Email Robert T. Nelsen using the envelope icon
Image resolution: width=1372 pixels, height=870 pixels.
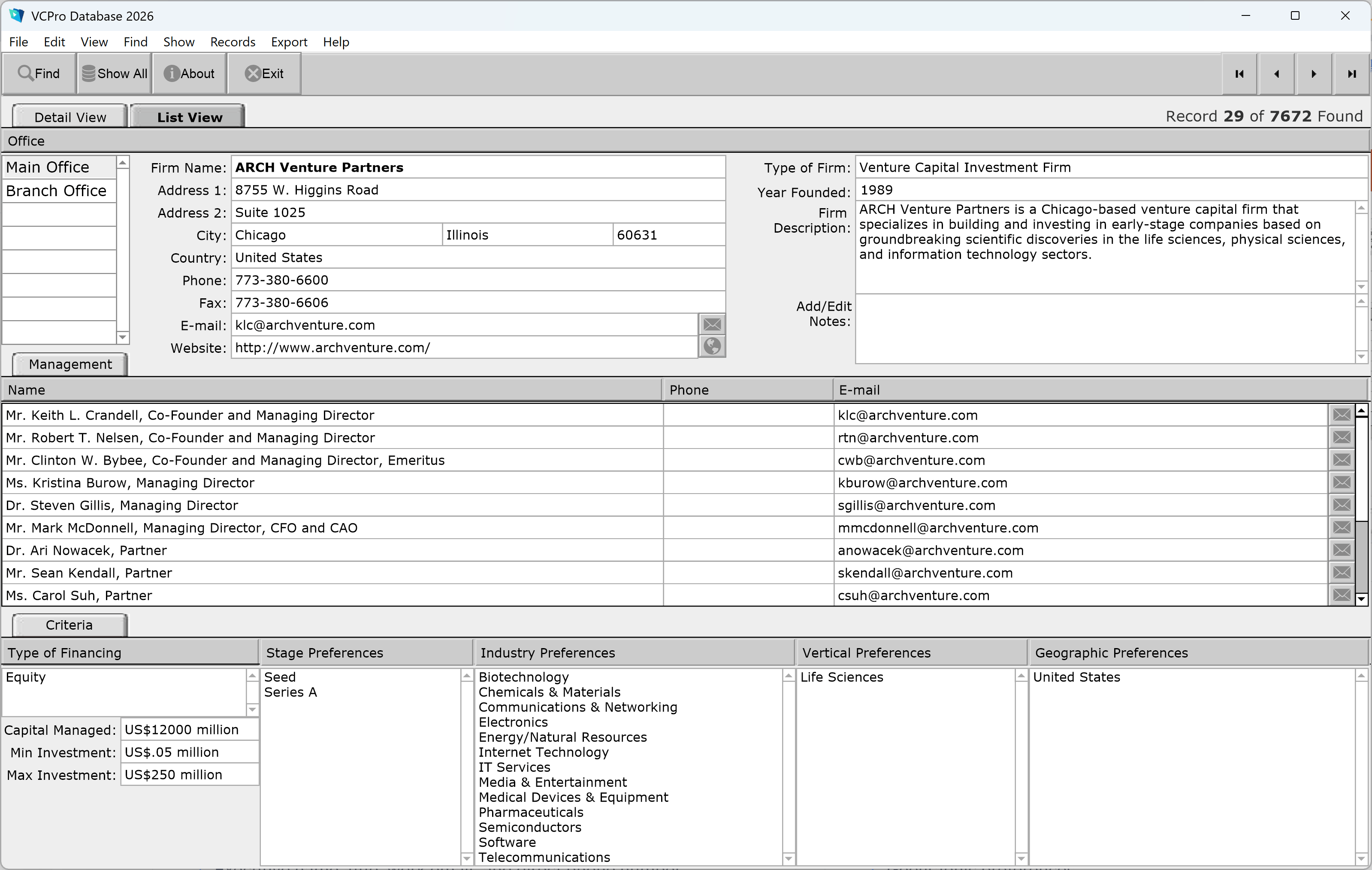point(1342,437)
